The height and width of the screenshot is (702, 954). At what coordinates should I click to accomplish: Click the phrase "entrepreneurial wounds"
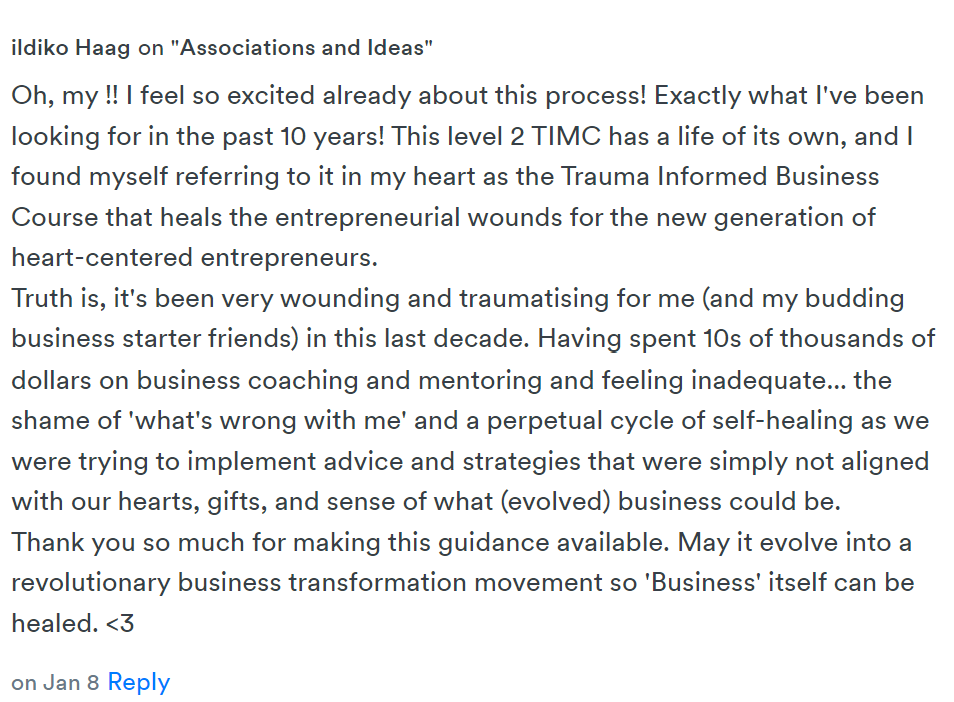[x=419, y=218]
